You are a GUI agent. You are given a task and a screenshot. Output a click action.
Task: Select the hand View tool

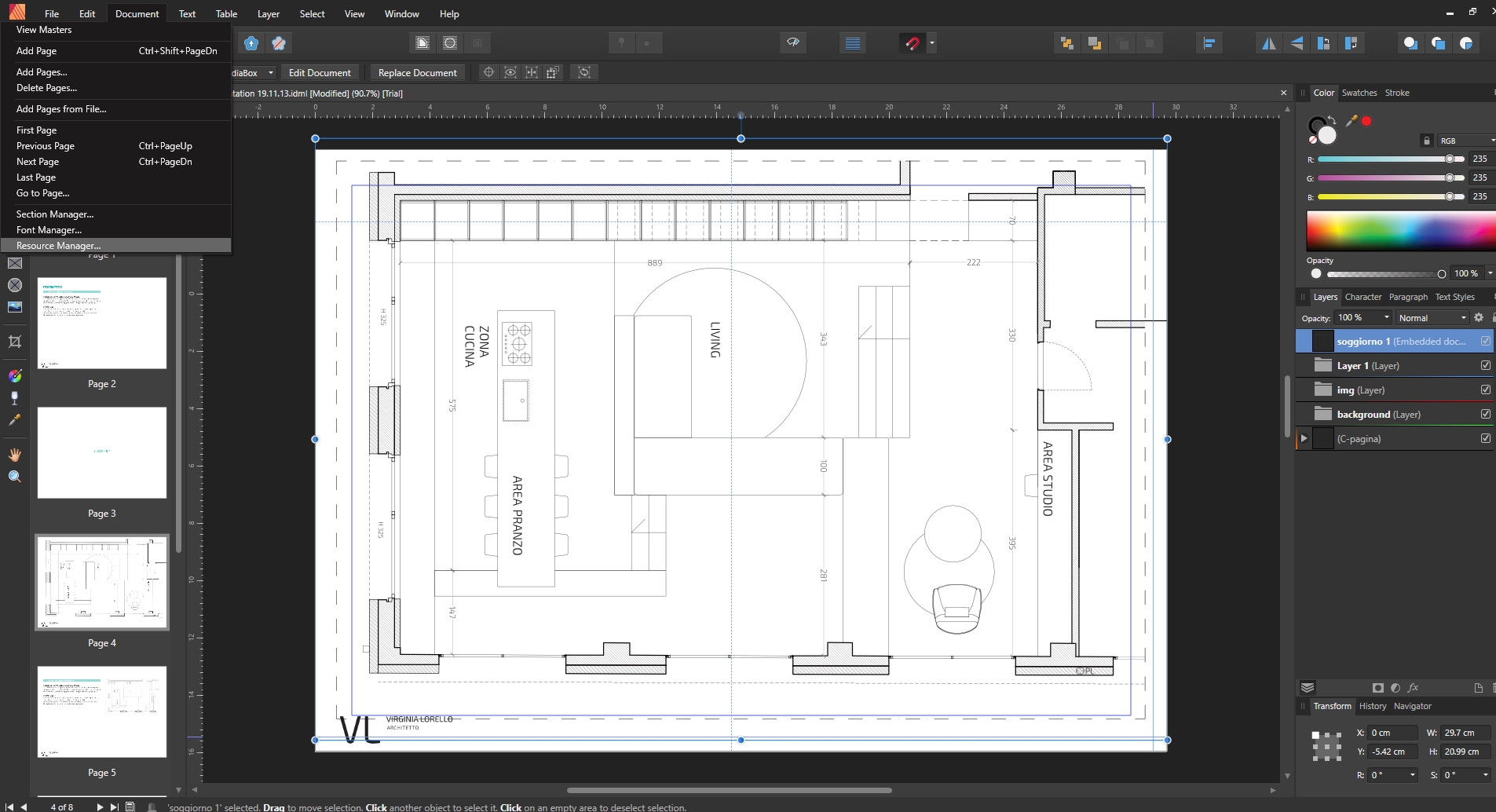point(14,455)
